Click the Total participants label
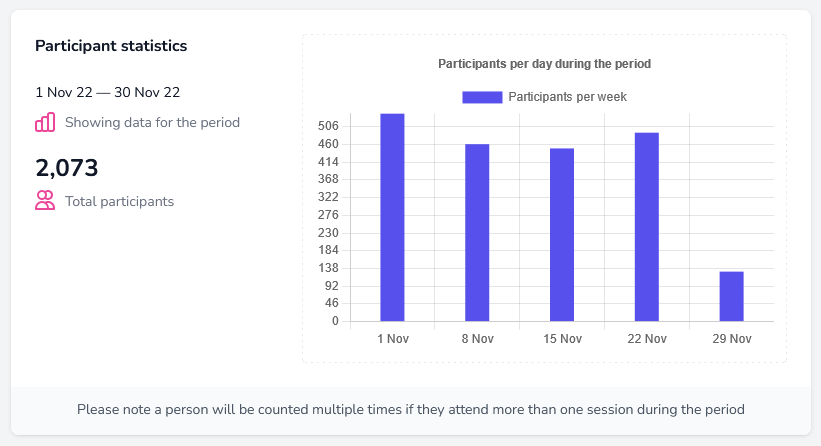Viewport: 821px width, 446px height. (119, 201)
